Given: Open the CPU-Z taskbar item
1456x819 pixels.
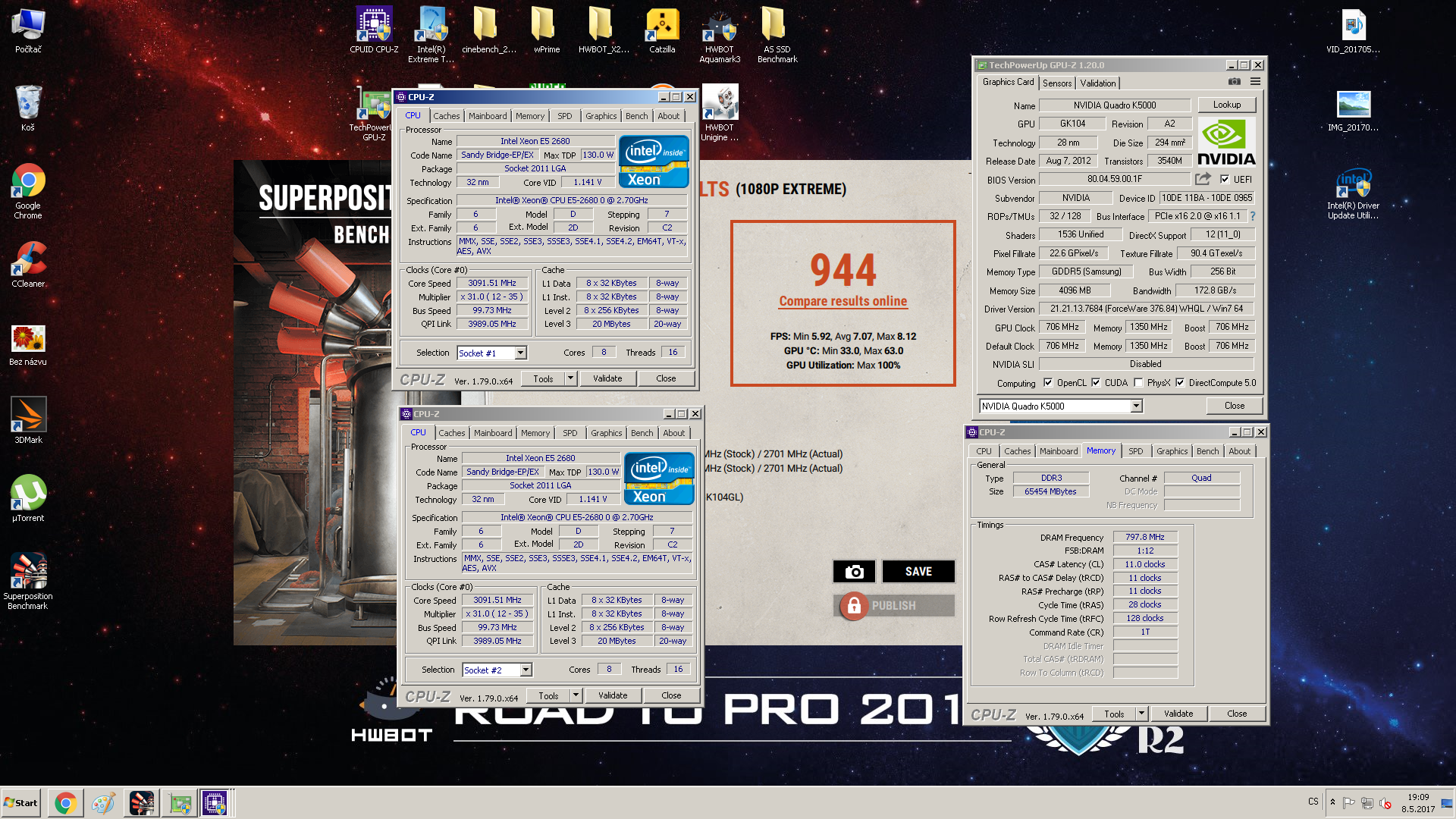Looking at the screenshot, I should click(x=215, y=802).
